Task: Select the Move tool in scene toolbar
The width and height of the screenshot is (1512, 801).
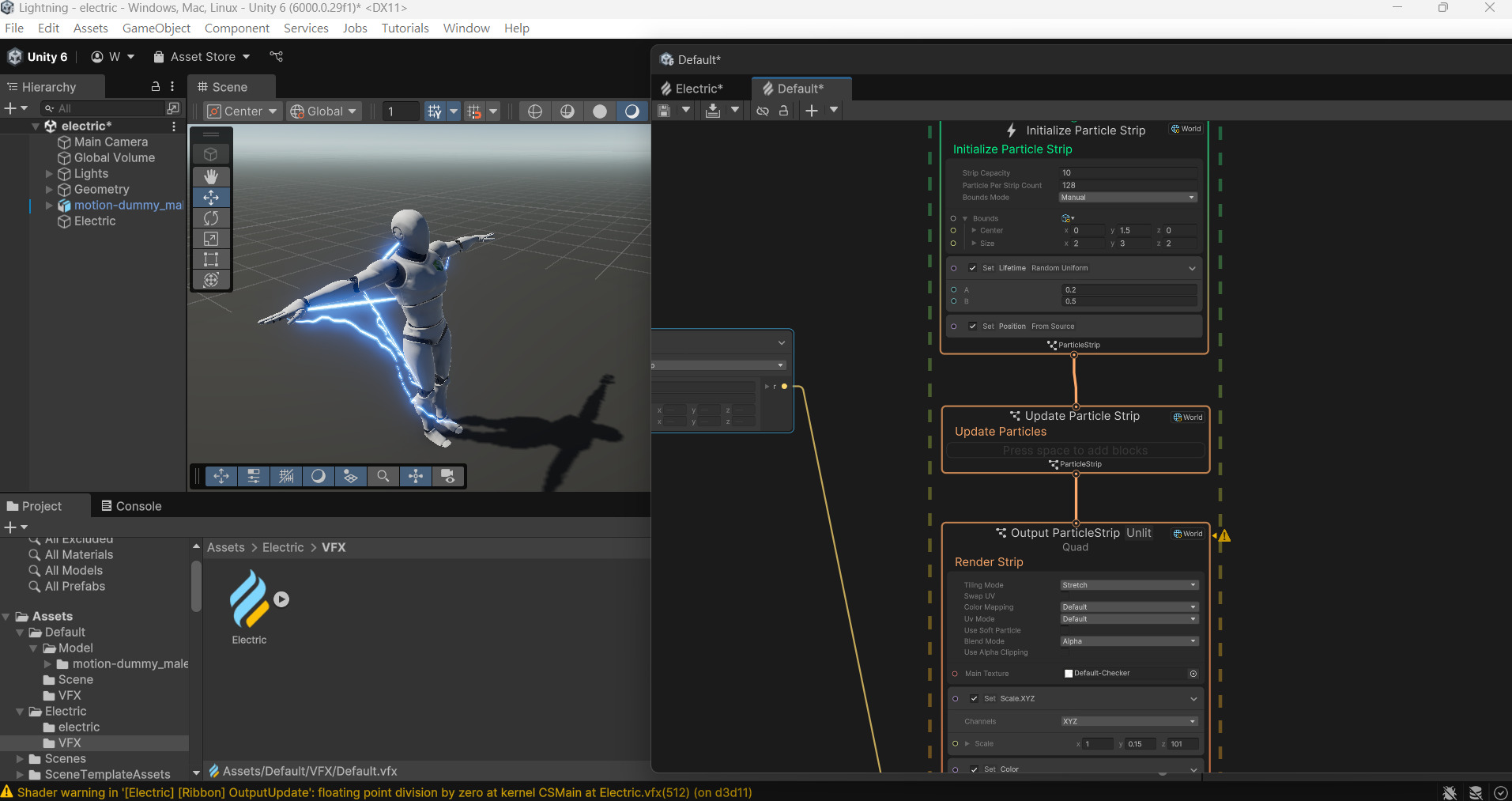Action: click(211, 198)
